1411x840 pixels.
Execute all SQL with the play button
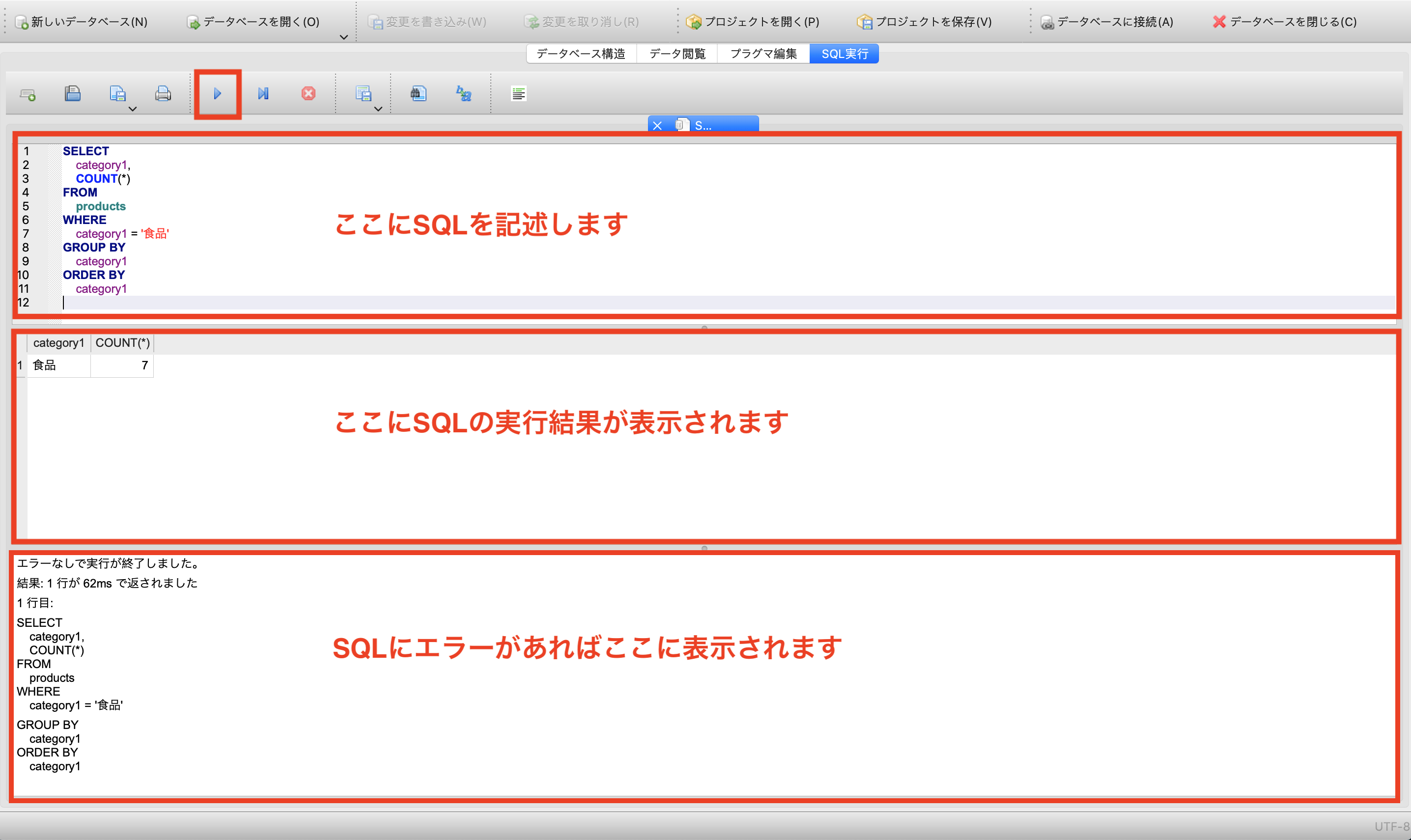tap(217, 94)
